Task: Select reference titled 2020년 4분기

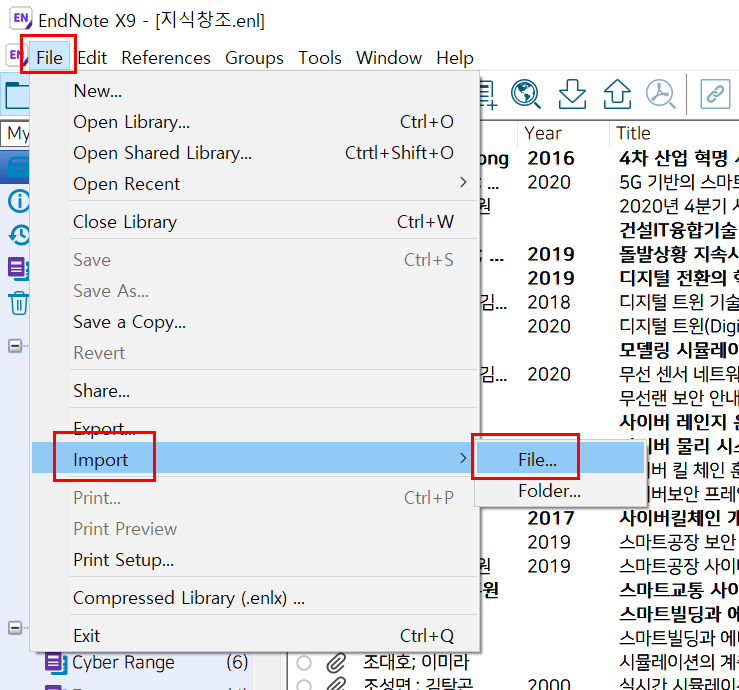Action: pyautogui.click(x=679, y=206)
